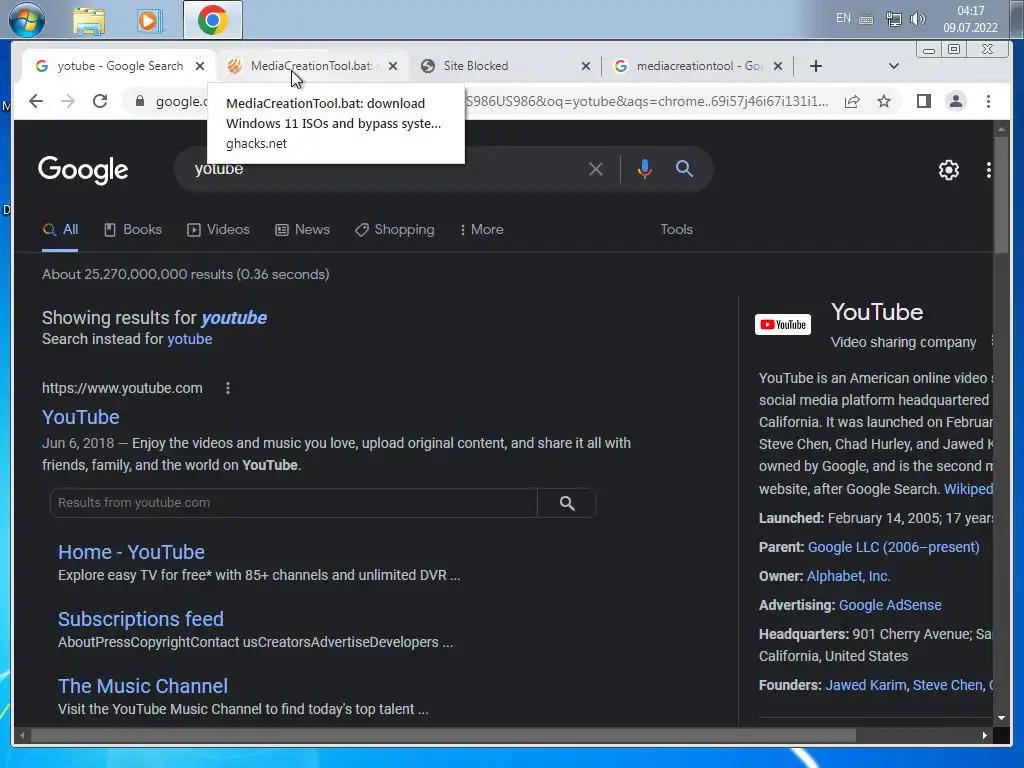Switch to Shopping results
The width and height of the screenshot is (1024, 768).
[394, 230]
